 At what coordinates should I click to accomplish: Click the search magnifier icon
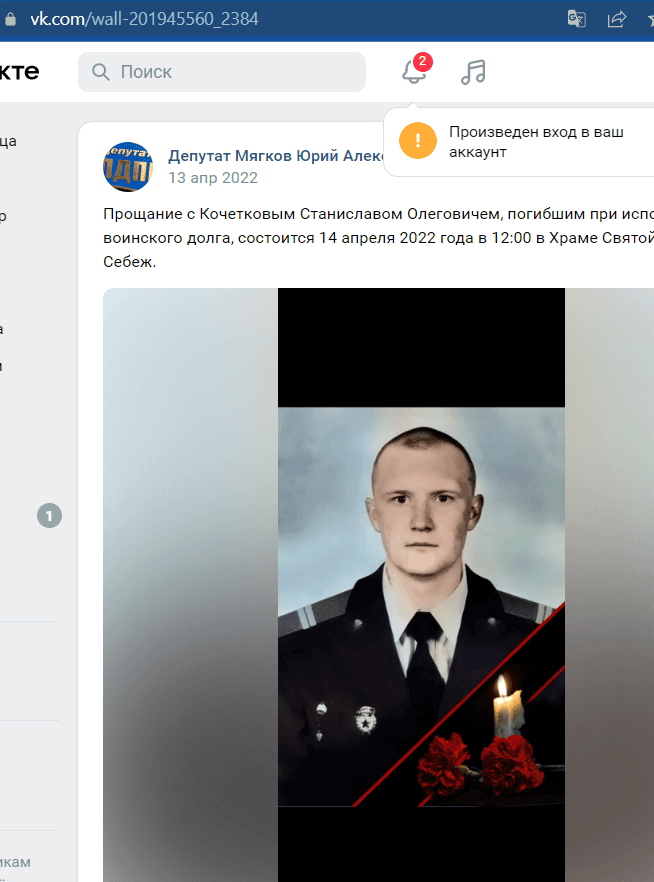tap(101, 72)
